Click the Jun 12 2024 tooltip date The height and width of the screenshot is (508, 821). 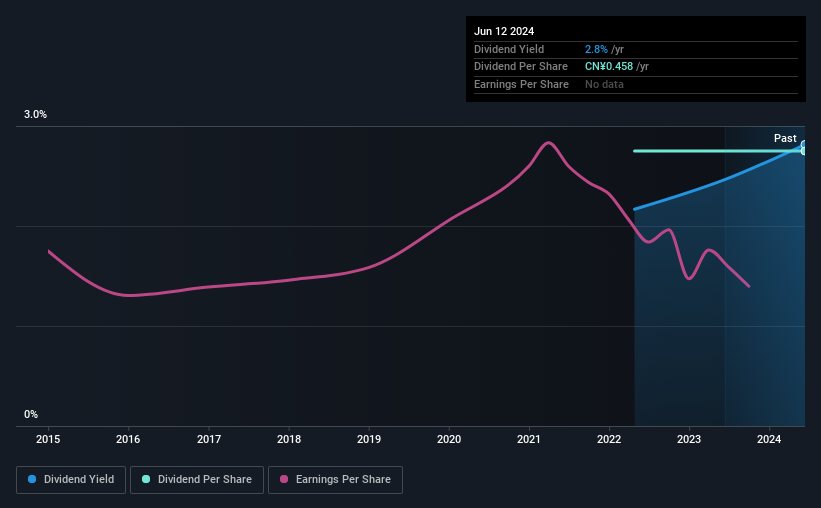pyautogui.click(x=504, y=31)
